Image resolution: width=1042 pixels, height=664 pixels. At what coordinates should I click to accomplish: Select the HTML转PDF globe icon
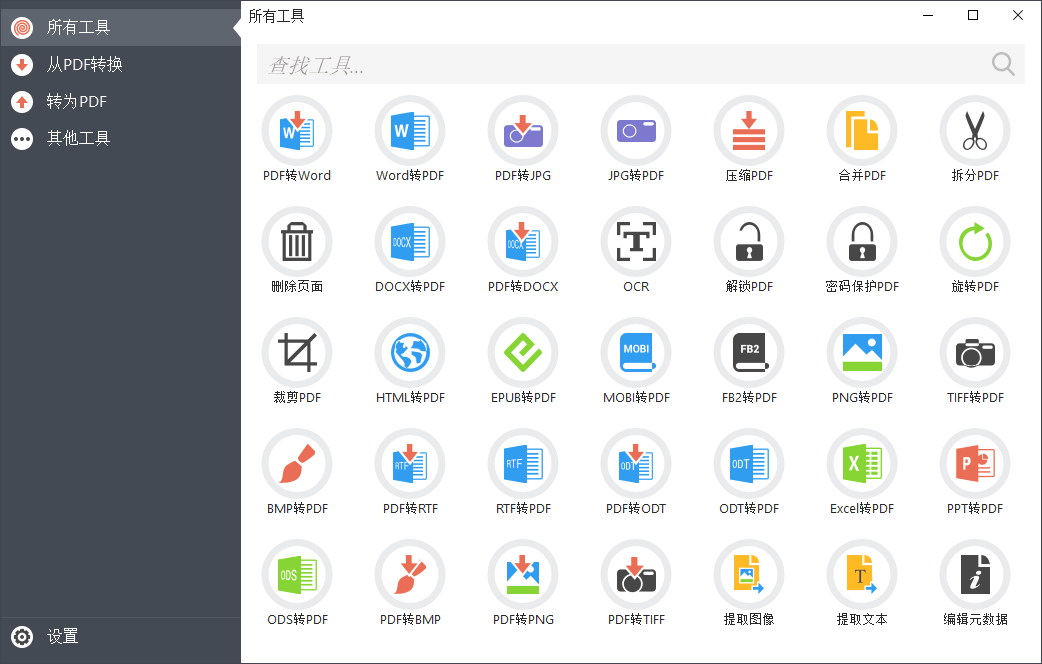[410, 353]
